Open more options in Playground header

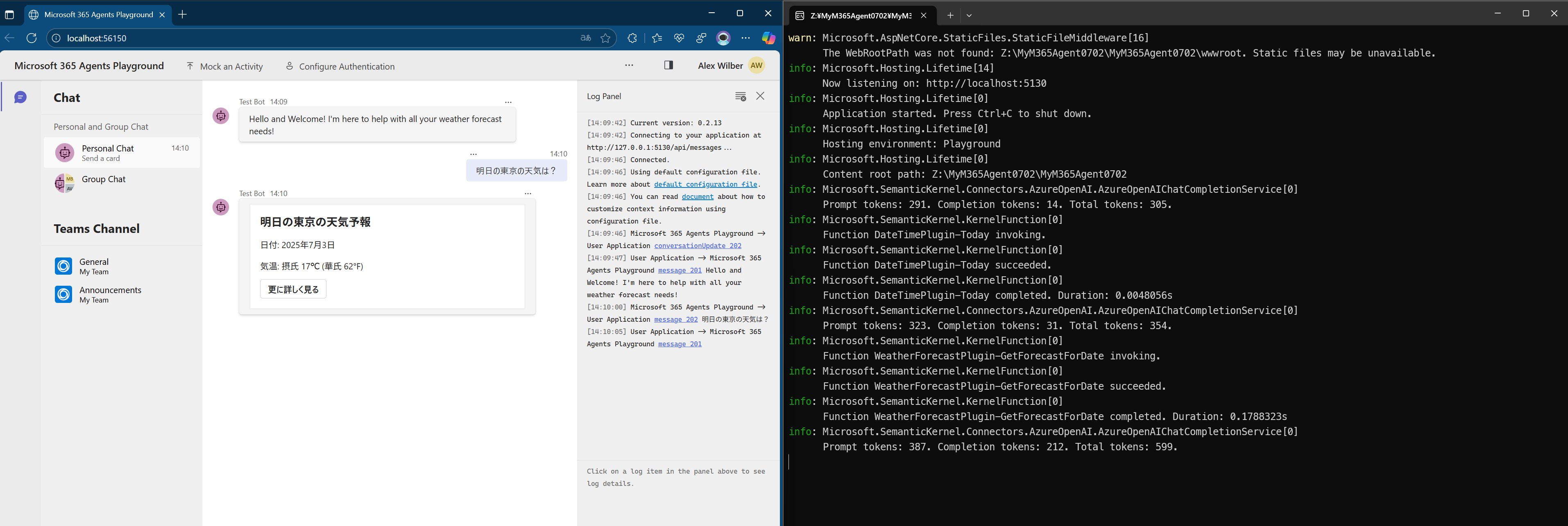click(629, 65)
